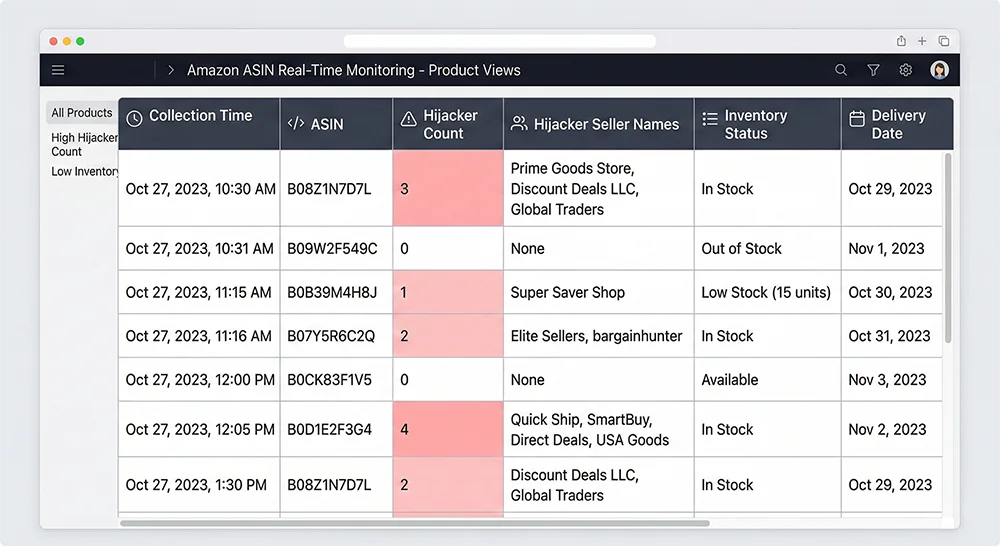Open the settings gear icon
This screenshot has width=1000, height=546.
pos(906,70)
